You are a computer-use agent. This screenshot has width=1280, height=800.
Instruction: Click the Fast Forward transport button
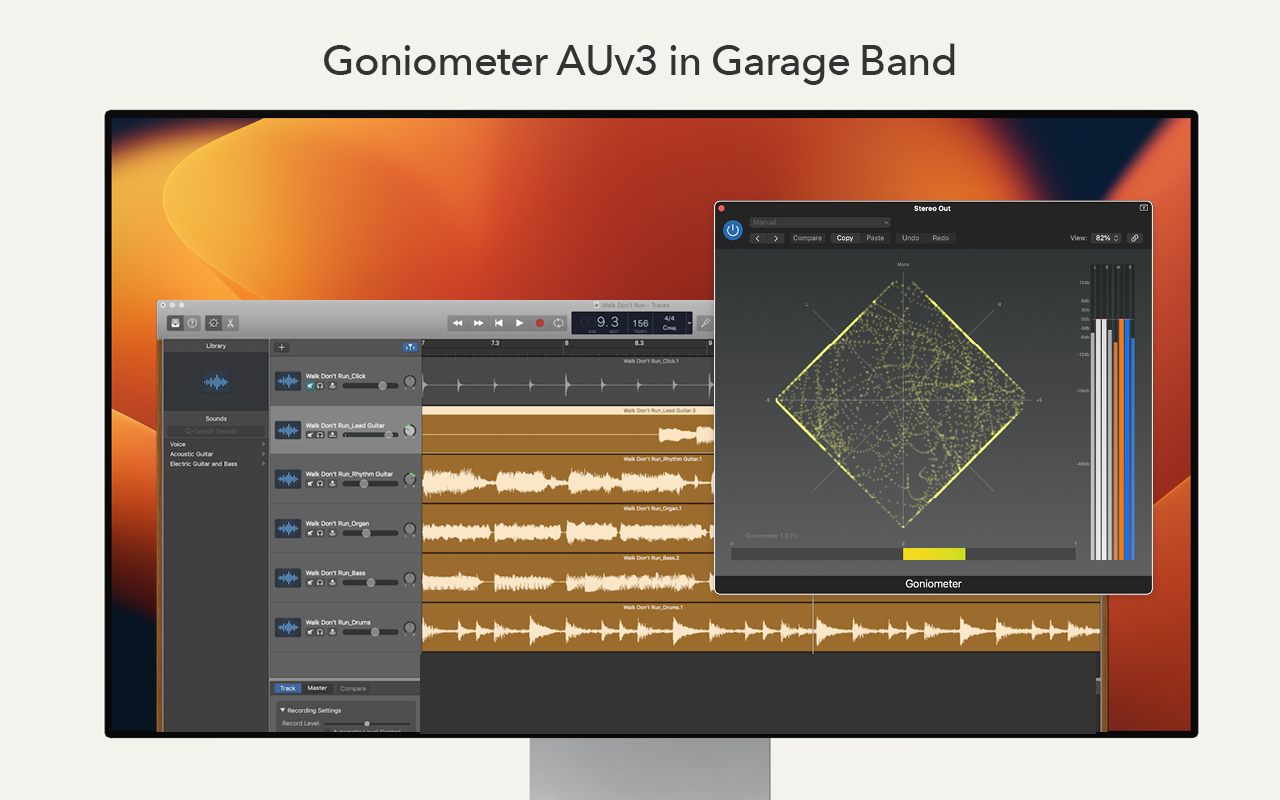coord(478,323)
